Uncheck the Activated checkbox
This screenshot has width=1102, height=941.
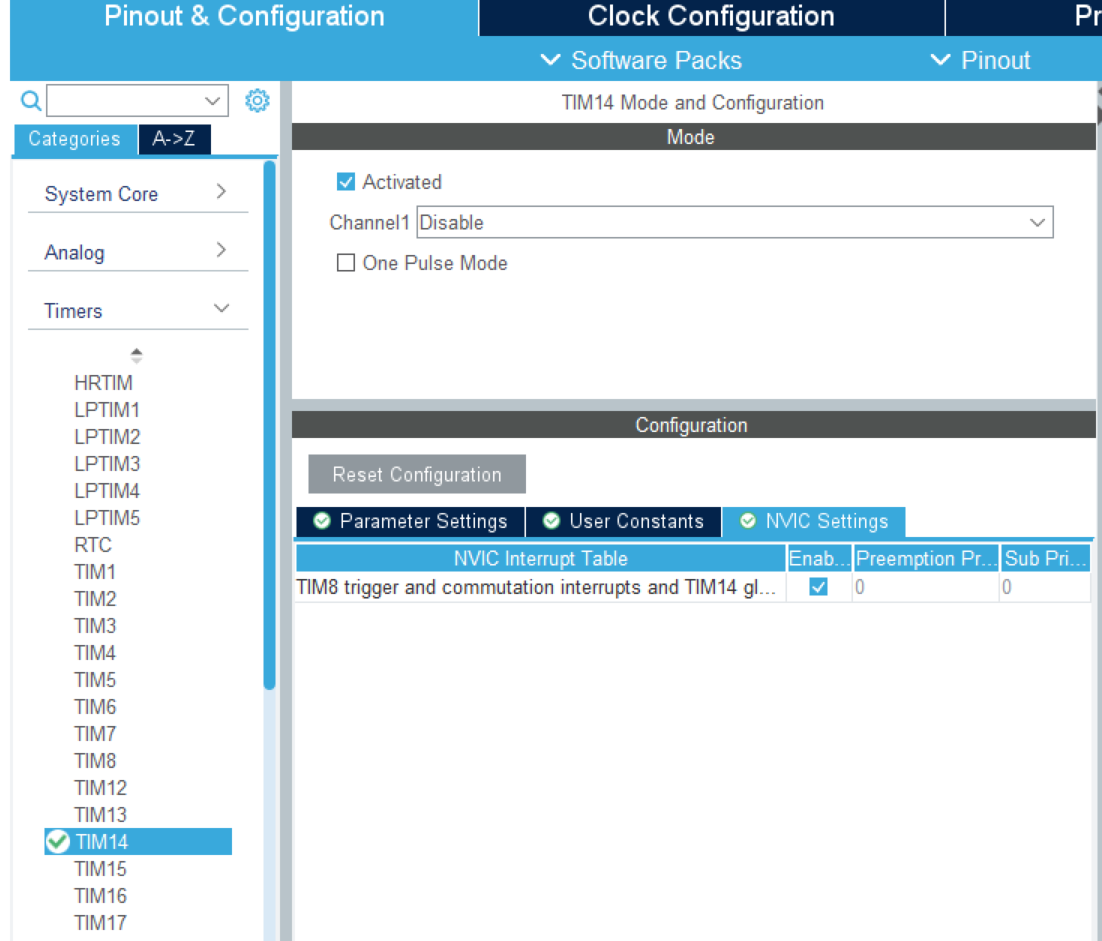point(346,182)
